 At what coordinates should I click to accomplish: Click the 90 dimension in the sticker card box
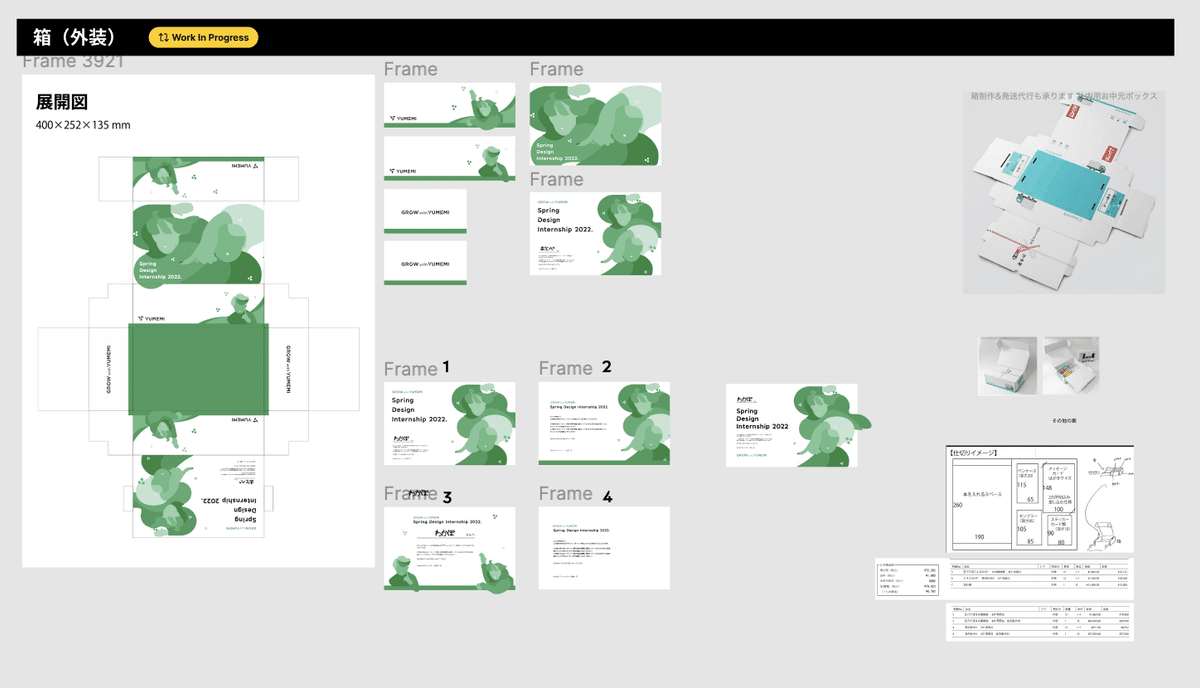(1050, 533)
